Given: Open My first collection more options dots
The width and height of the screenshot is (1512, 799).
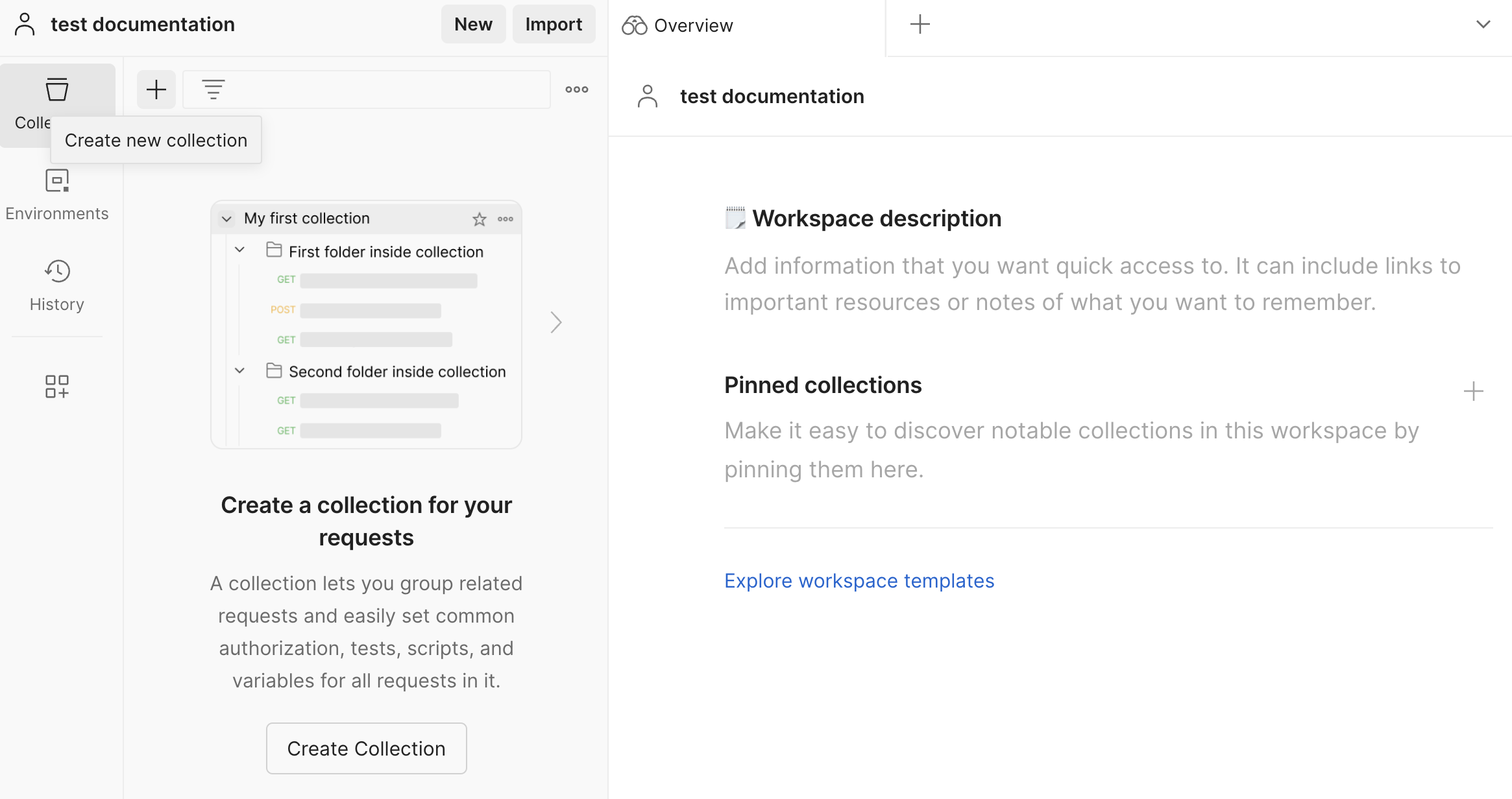Looking at the screenshot, I should [x=506, y=219].
